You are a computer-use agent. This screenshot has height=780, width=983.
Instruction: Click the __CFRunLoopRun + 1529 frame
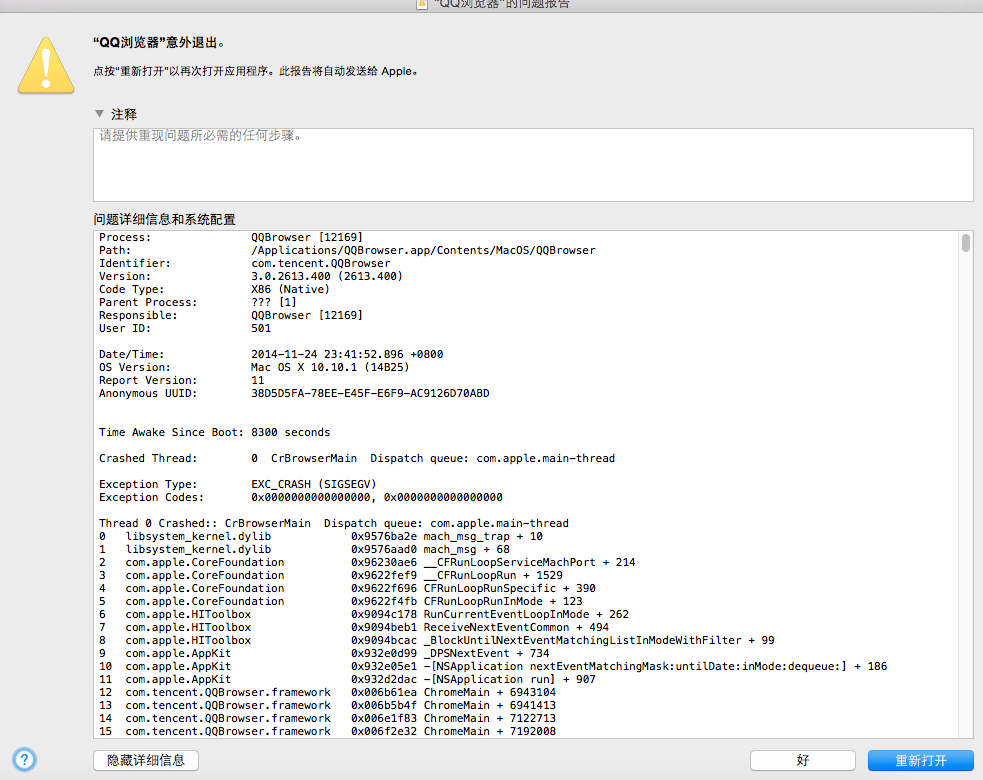tap(331, 575)
